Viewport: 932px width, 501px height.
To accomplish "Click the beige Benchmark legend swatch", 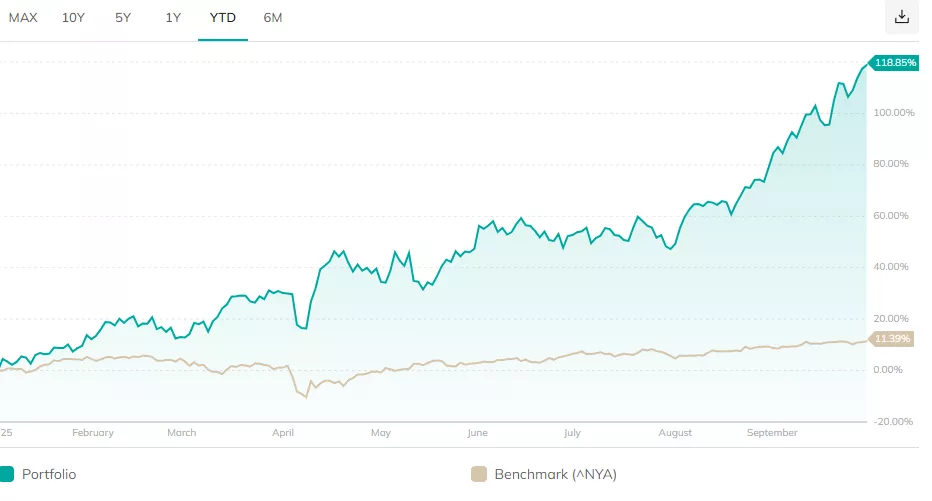I will click(x=478, y=474).
